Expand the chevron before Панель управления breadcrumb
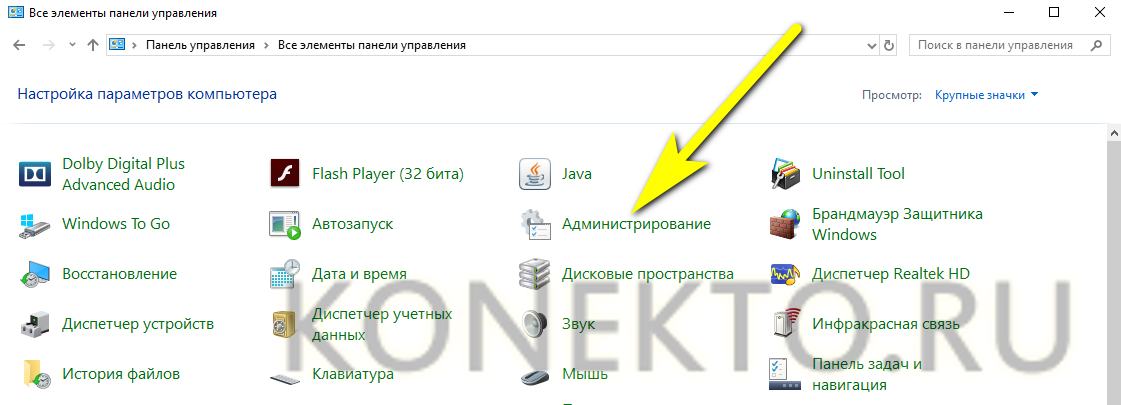 point(134,45)
